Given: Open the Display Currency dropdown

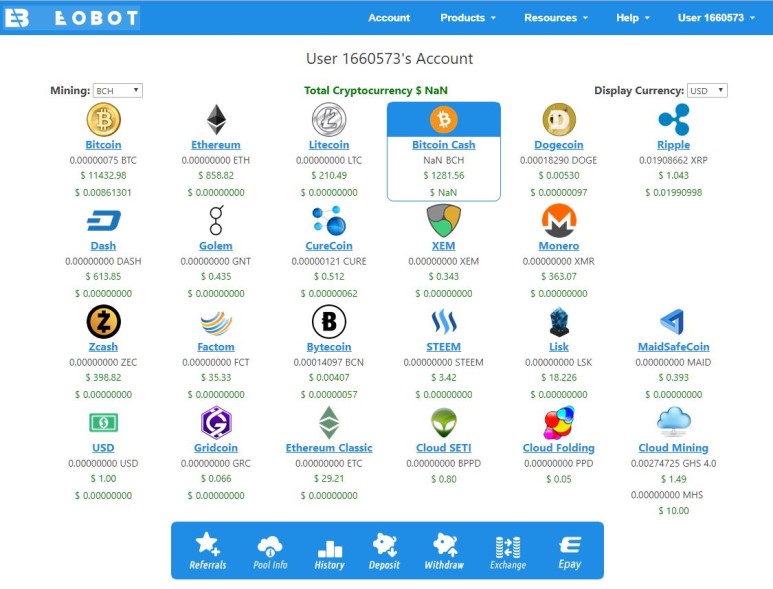Looking at the screenshot, I should [x=707, y=91].
